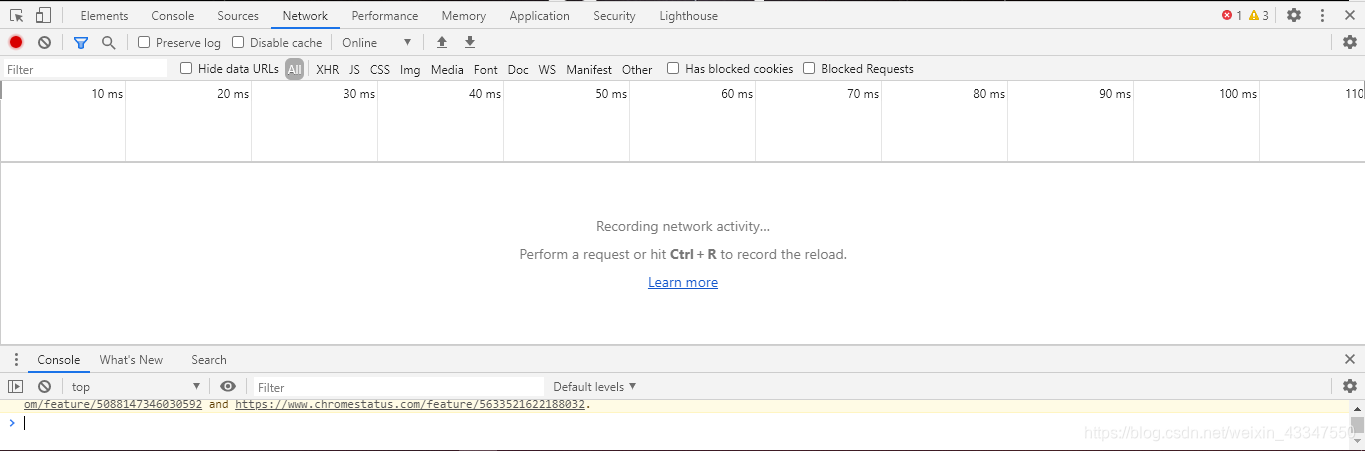Open network search with magnifier icon
Viewport: 1365px width, 451px height.
point(108,42)
